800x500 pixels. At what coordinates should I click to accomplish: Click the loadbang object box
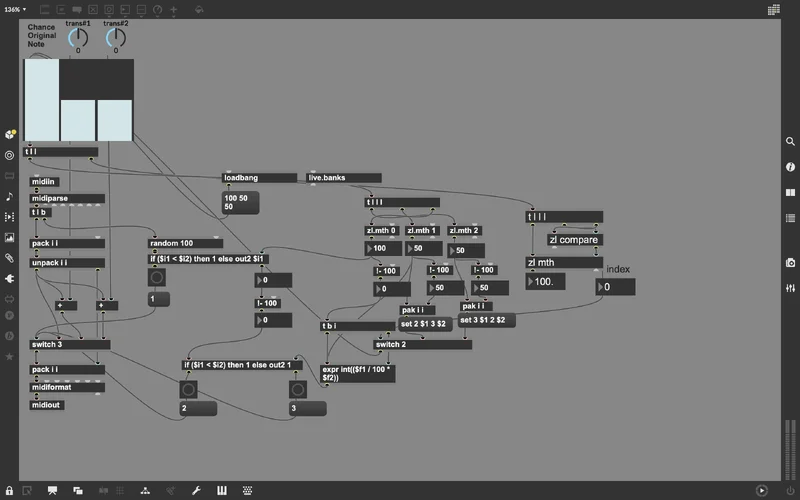click(259, 178)
